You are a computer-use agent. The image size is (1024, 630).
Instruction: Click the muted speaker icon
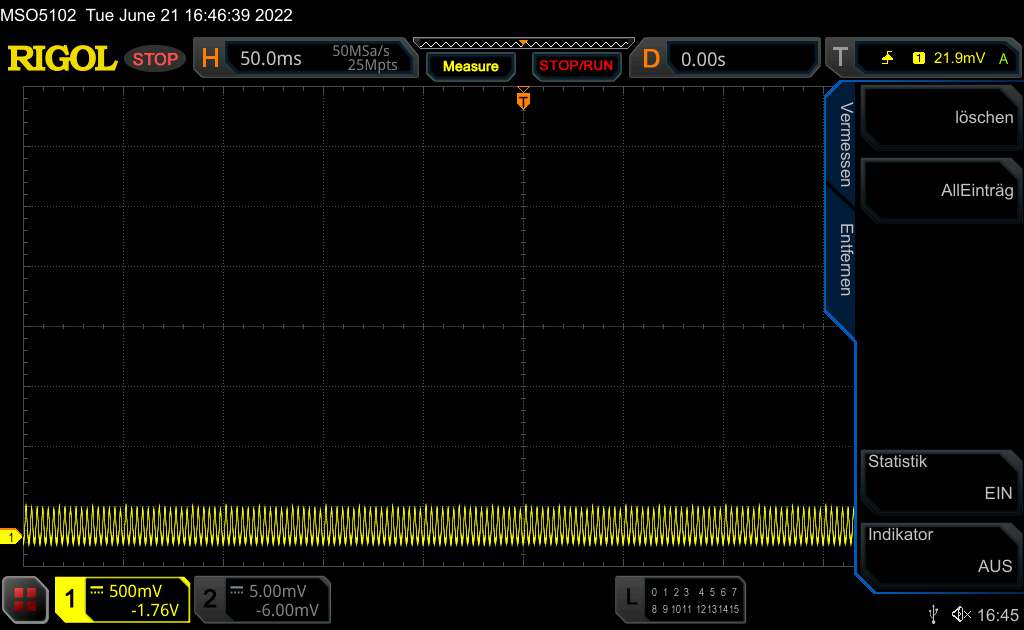(x=961, y=614)
